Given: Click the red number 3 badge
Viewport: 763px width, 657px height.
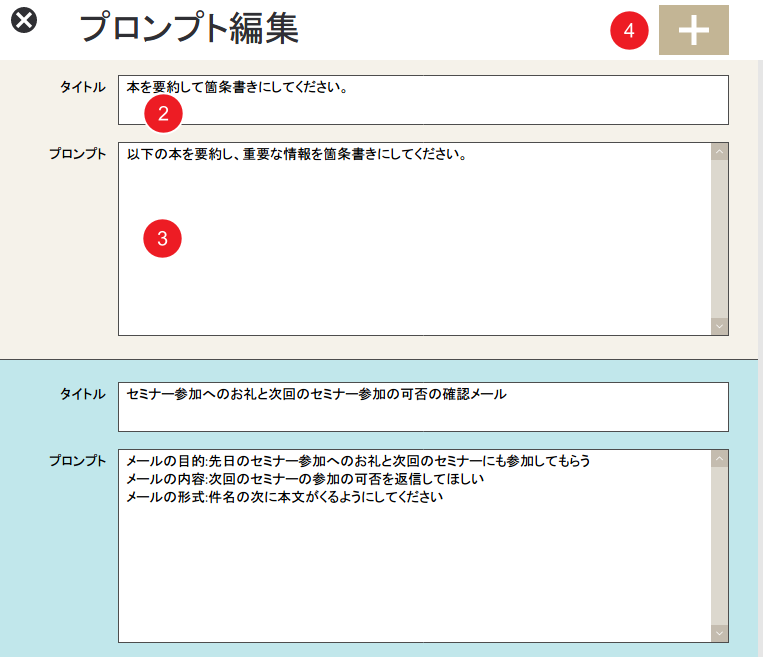Looking at the screenshot, I should (163, 239).
